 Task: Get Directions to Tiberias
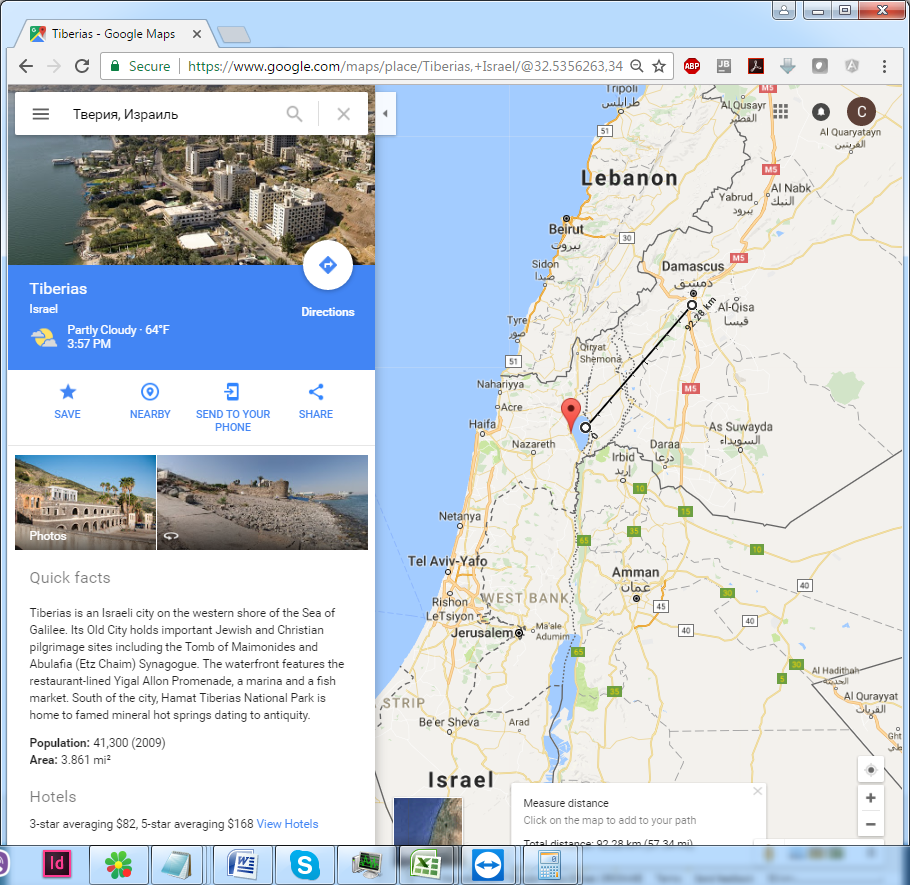[327, 266]
